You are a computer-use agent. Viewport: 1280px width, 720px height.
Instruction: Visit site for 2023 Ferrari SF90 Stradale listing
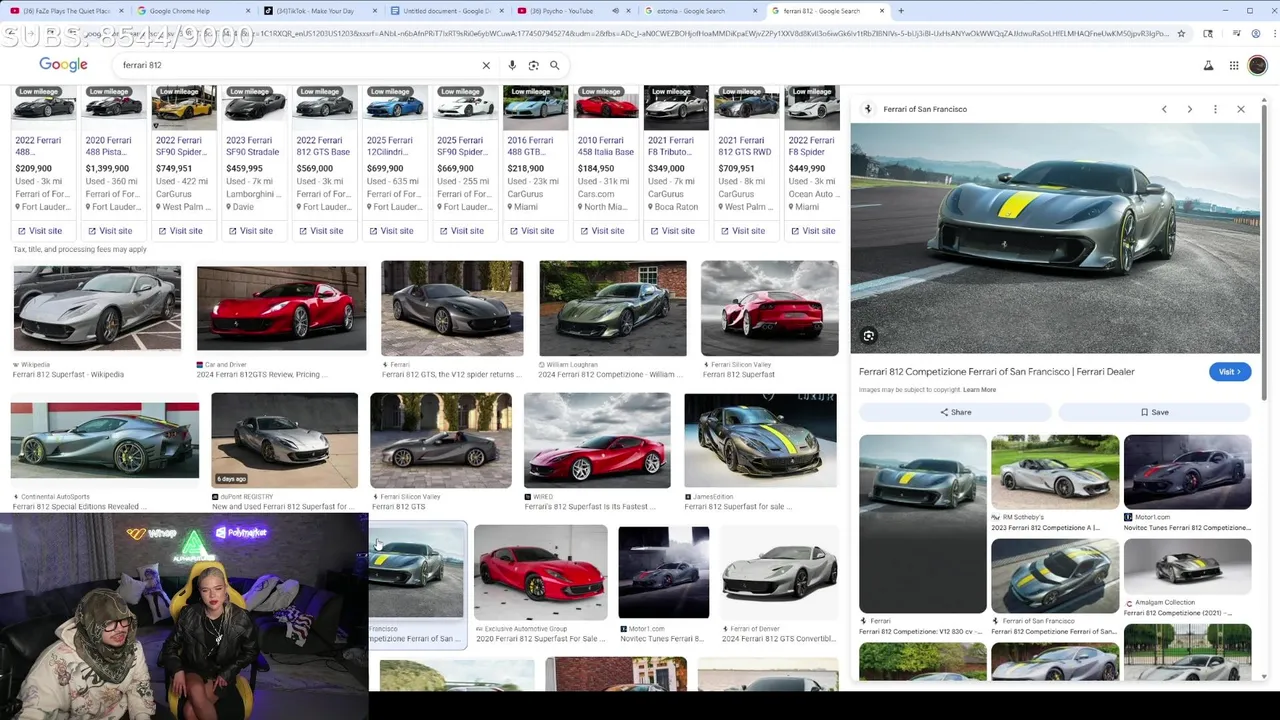(250, 231)
